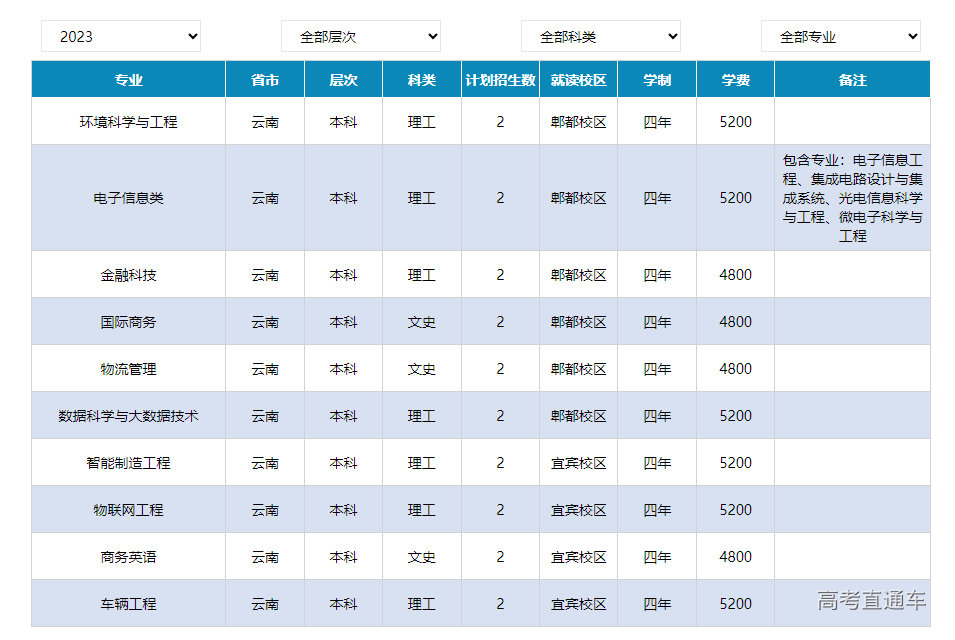Image resolution: width=955 pixels, height=640 pixels.
Task: Click the 专业 column header
Action: [x=128, y=80]
